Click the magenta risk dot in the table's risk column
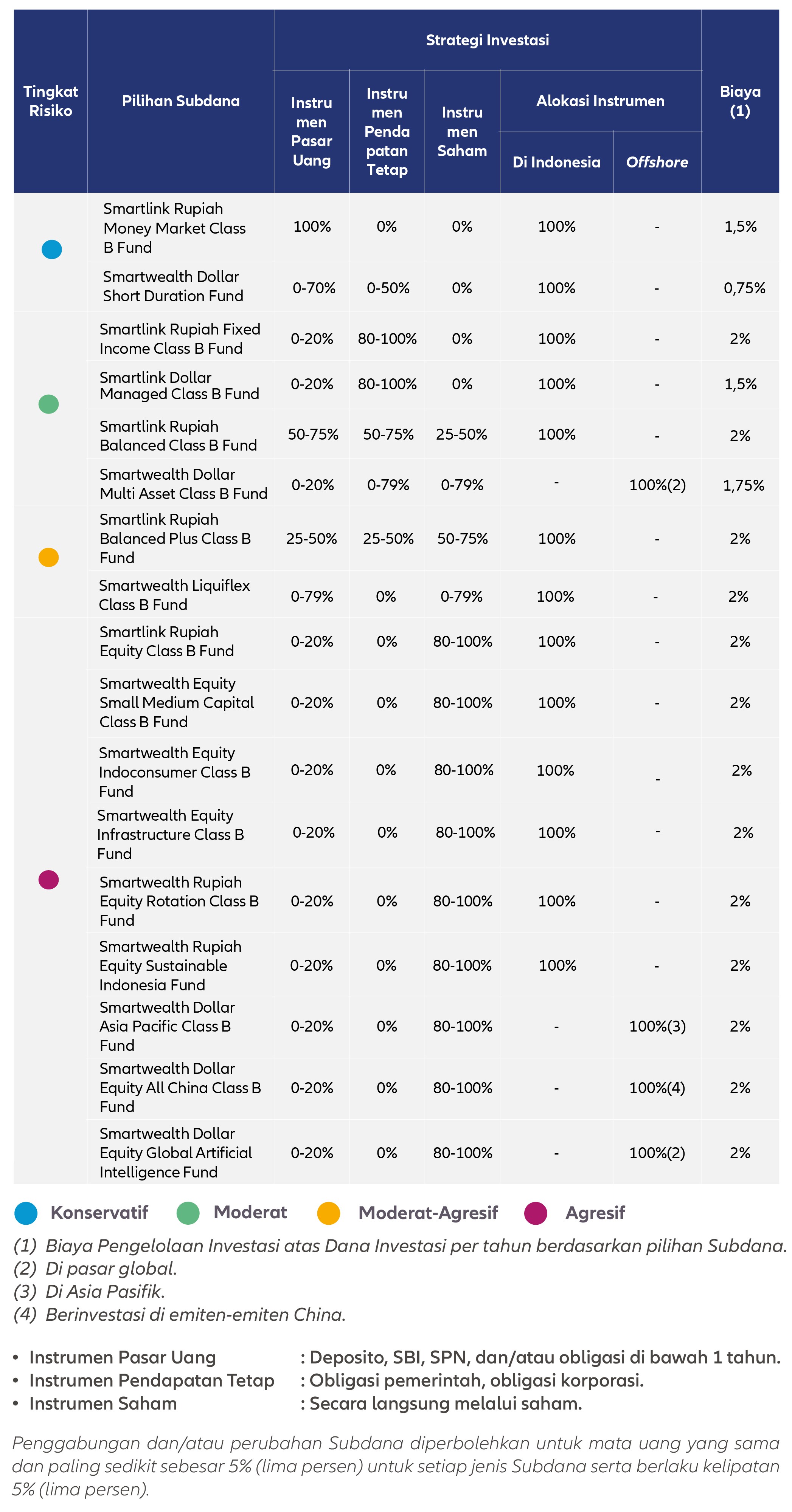The image size is (792, 1512). pyautogui.click(x=49, y=880)
